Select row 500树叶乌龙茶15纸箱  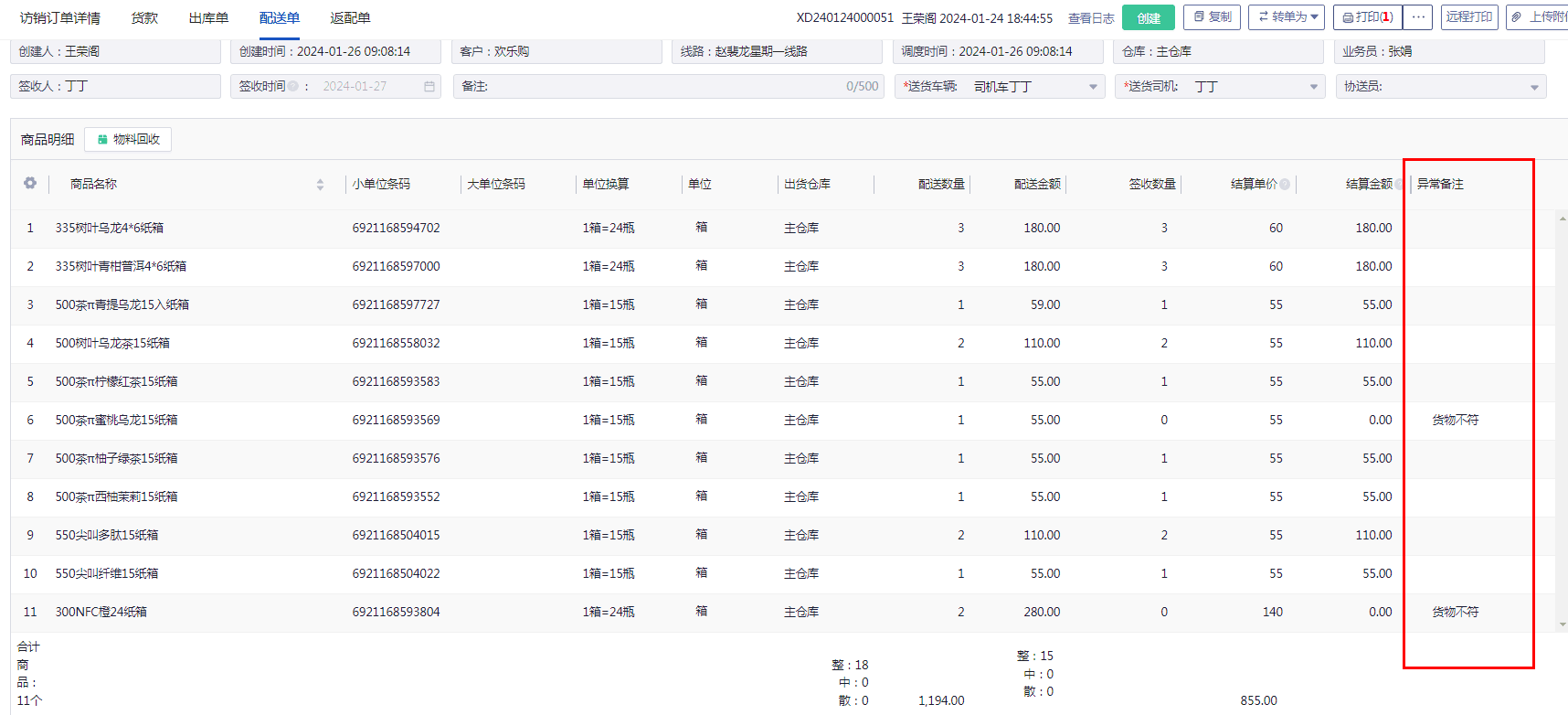click(x=783, y=343)
